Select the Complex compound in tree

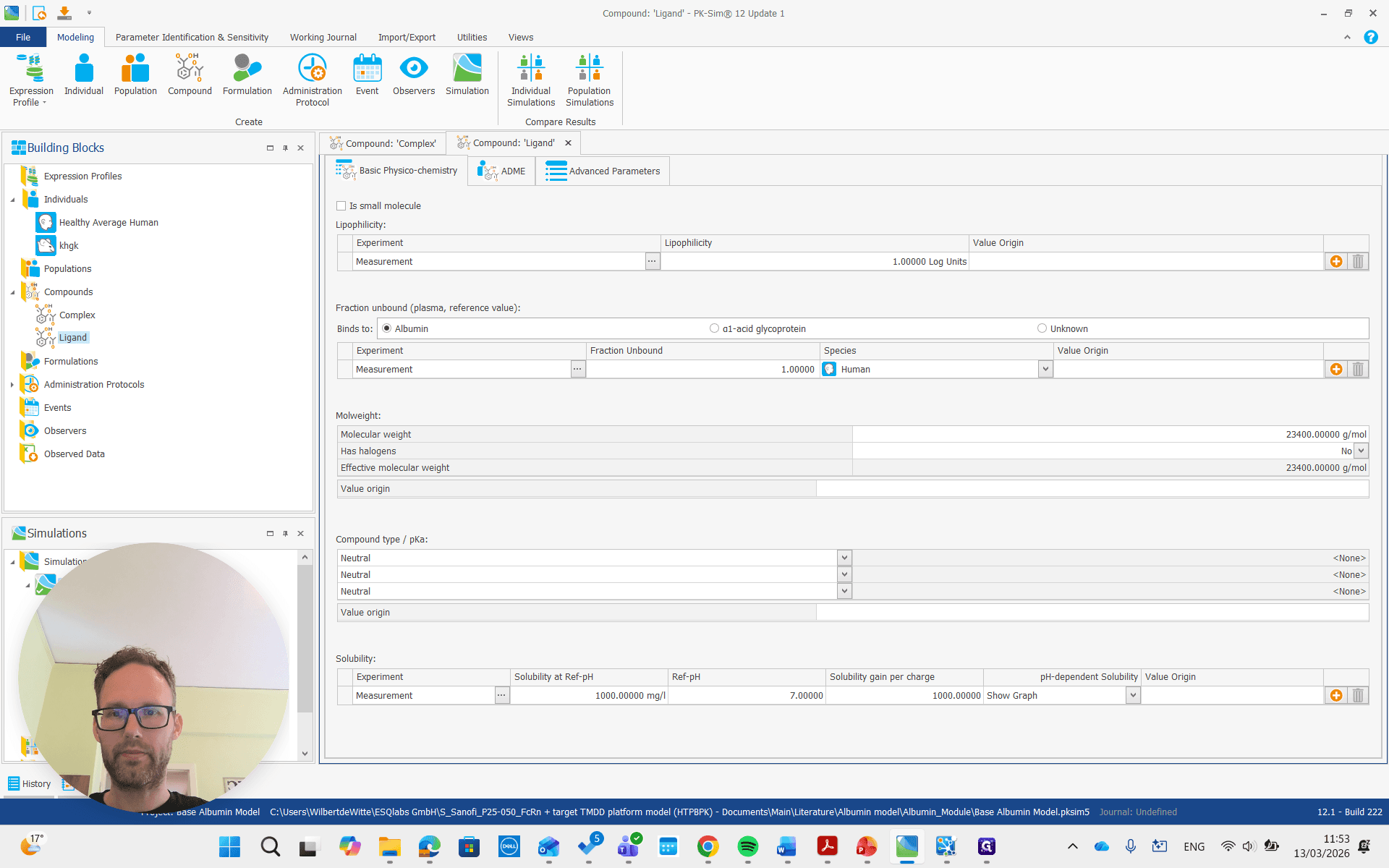point(77,315)
